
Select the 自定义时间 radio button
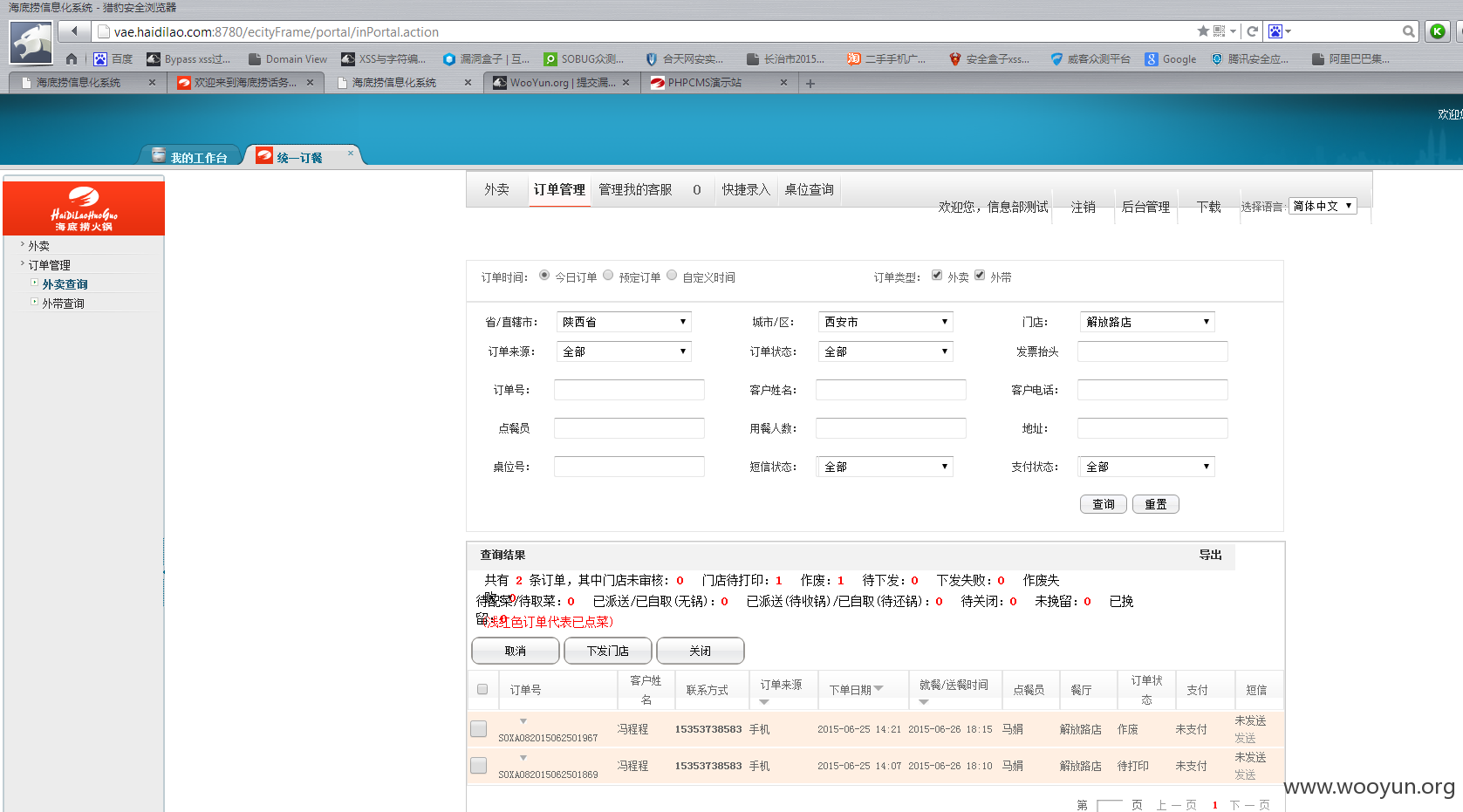[672, 276]
